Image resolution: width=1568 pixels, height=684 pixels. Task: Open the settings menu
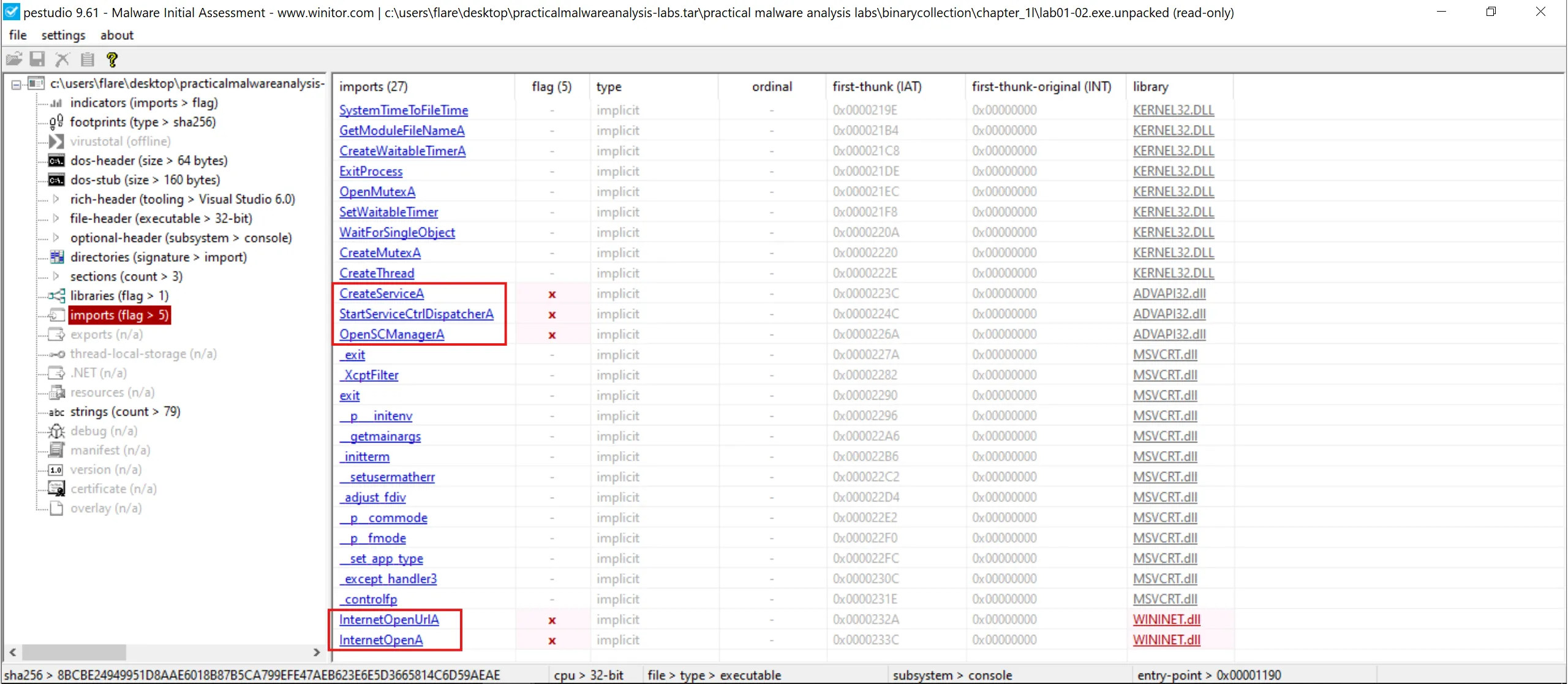(63, 35)
